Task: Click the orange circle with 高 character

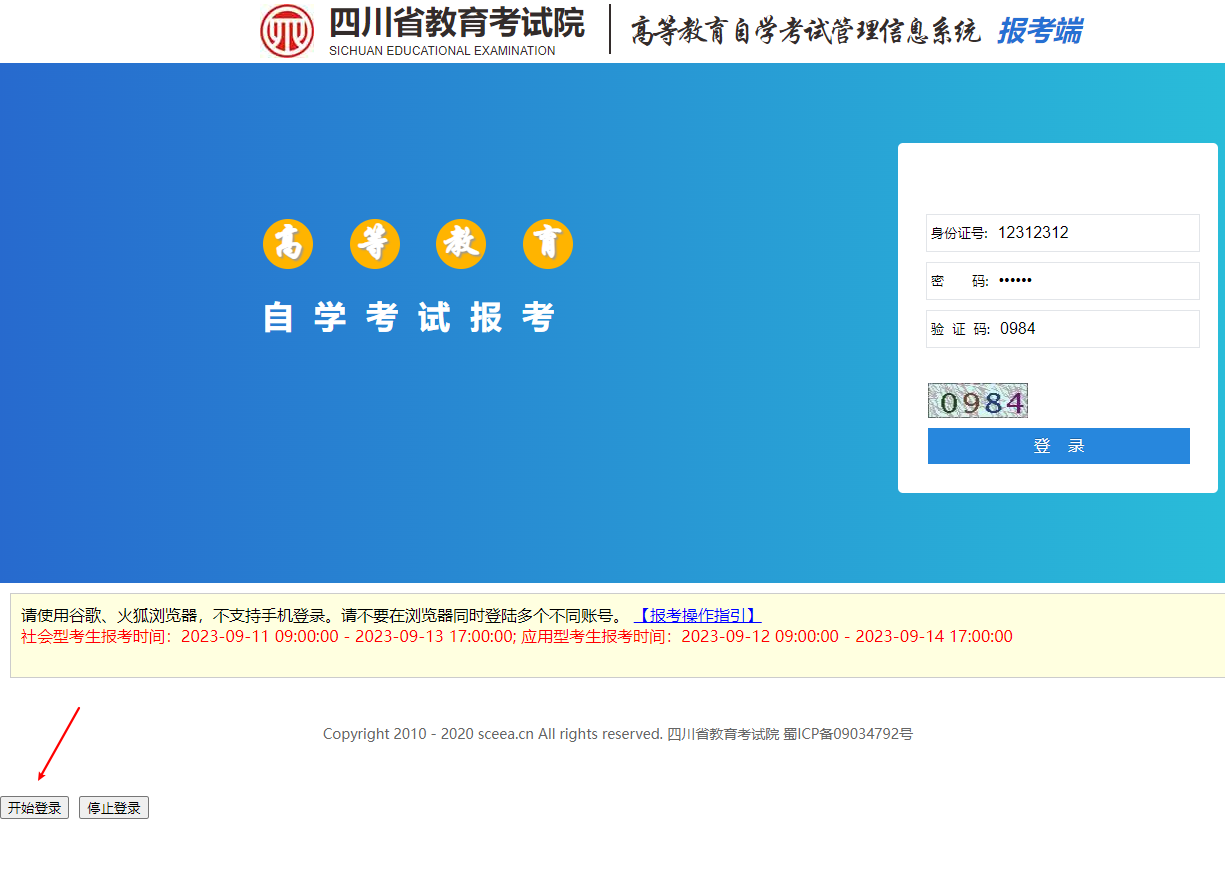Action: click(x=288, y=244)
